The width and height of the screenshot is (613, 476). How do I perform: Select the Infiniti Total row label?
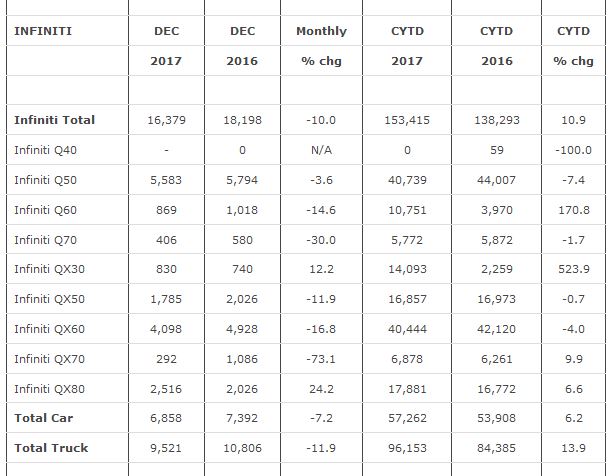(x=55, y=120)
